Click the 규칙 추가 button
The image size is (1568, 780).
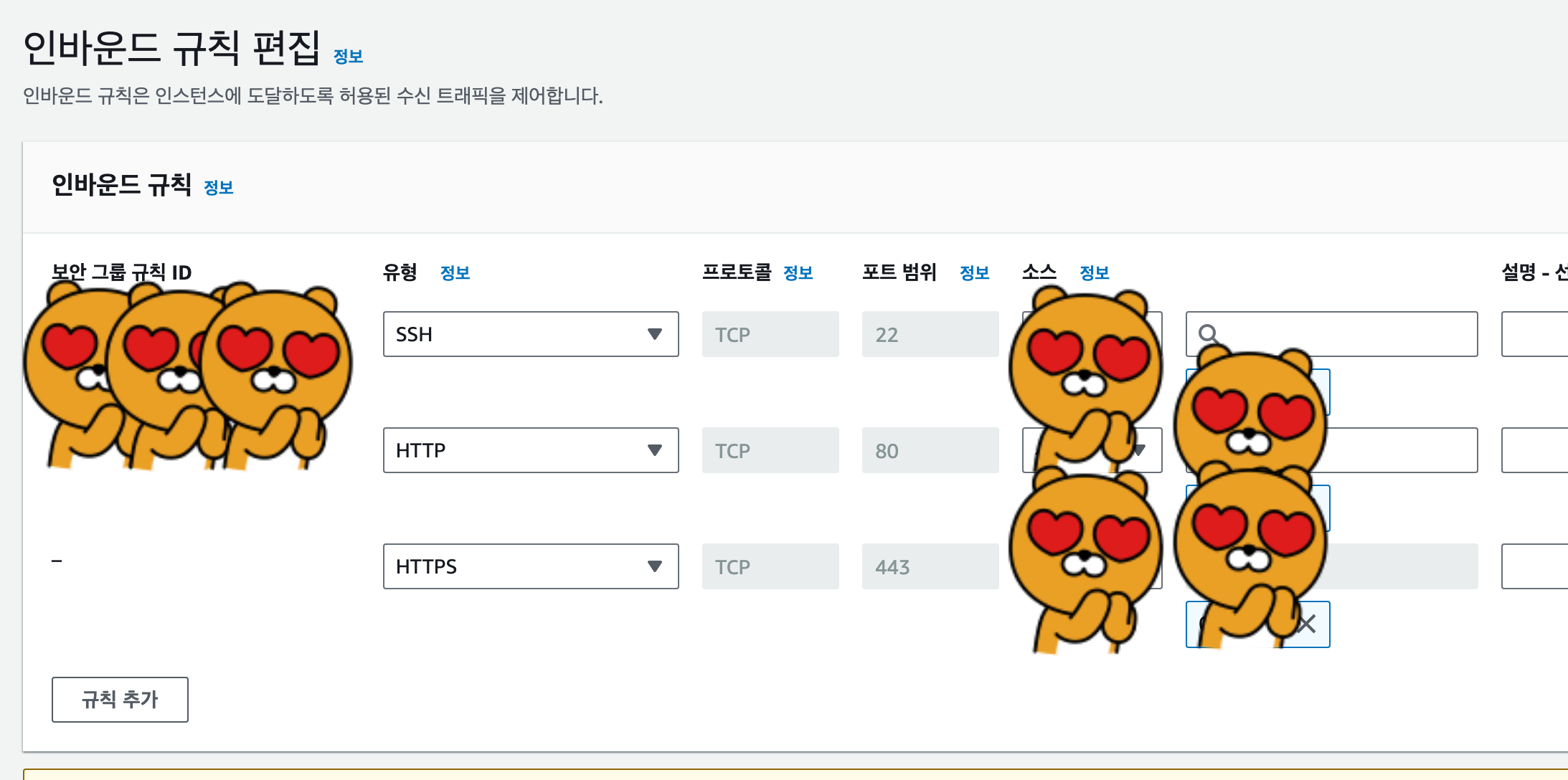click(x=120, y=699)
